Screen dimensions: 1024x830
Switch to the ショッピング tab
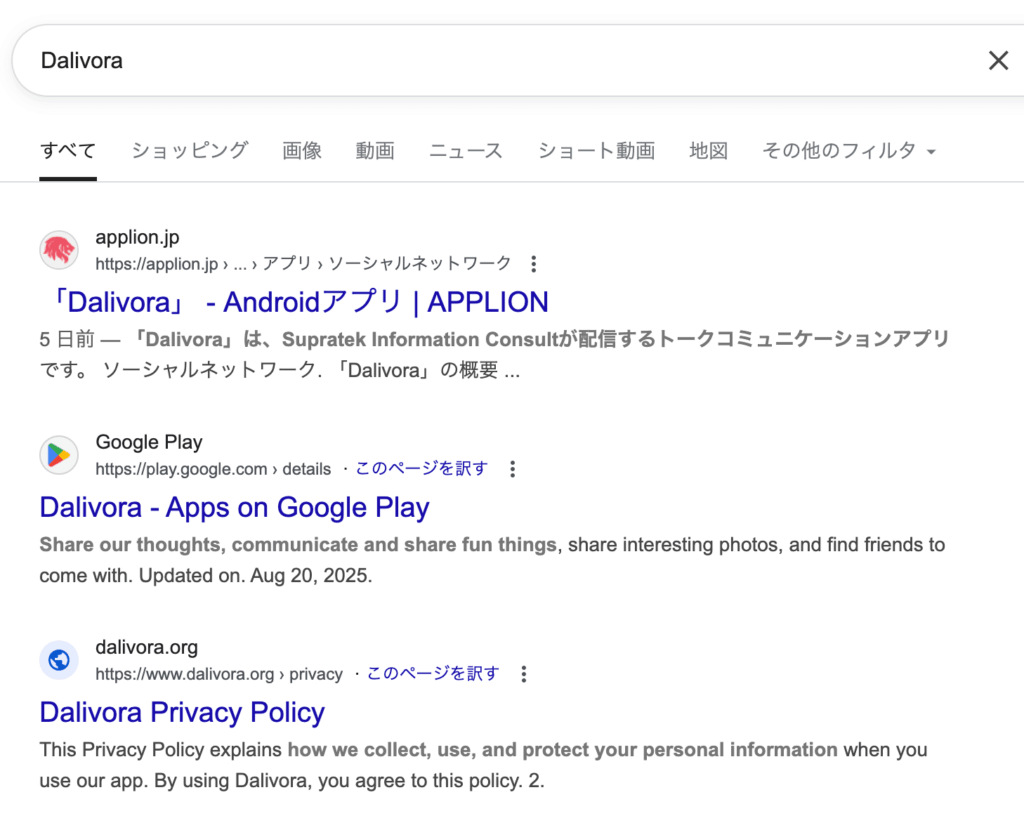189,151
